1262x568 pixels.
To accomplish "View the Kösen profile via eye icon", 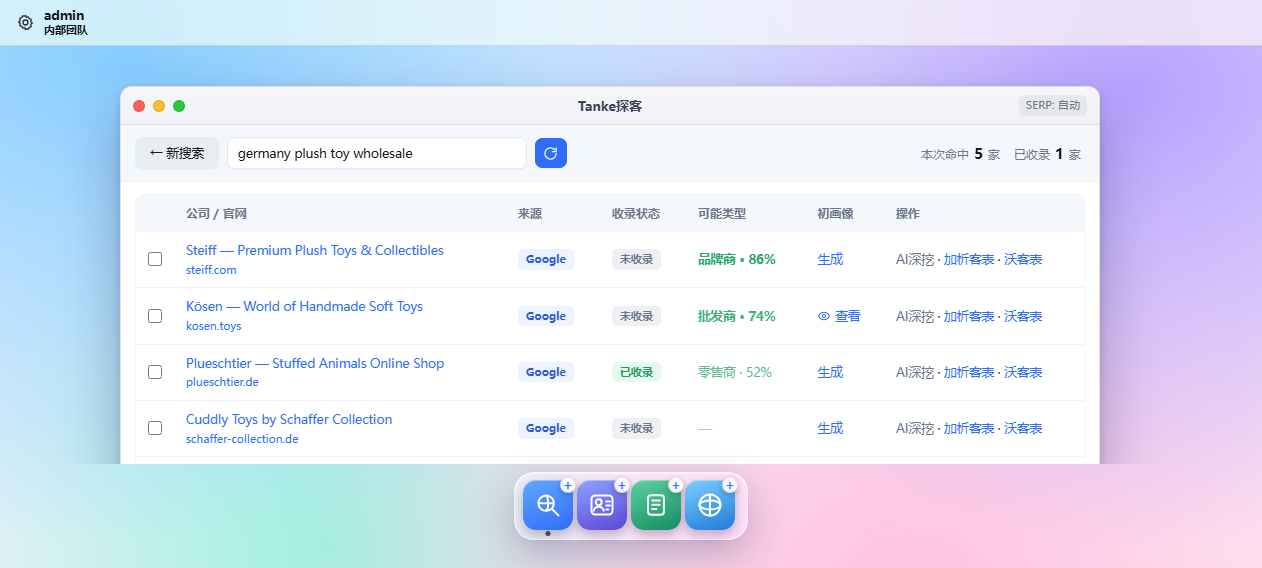I will pyautogui.click(x=839, y=316).
